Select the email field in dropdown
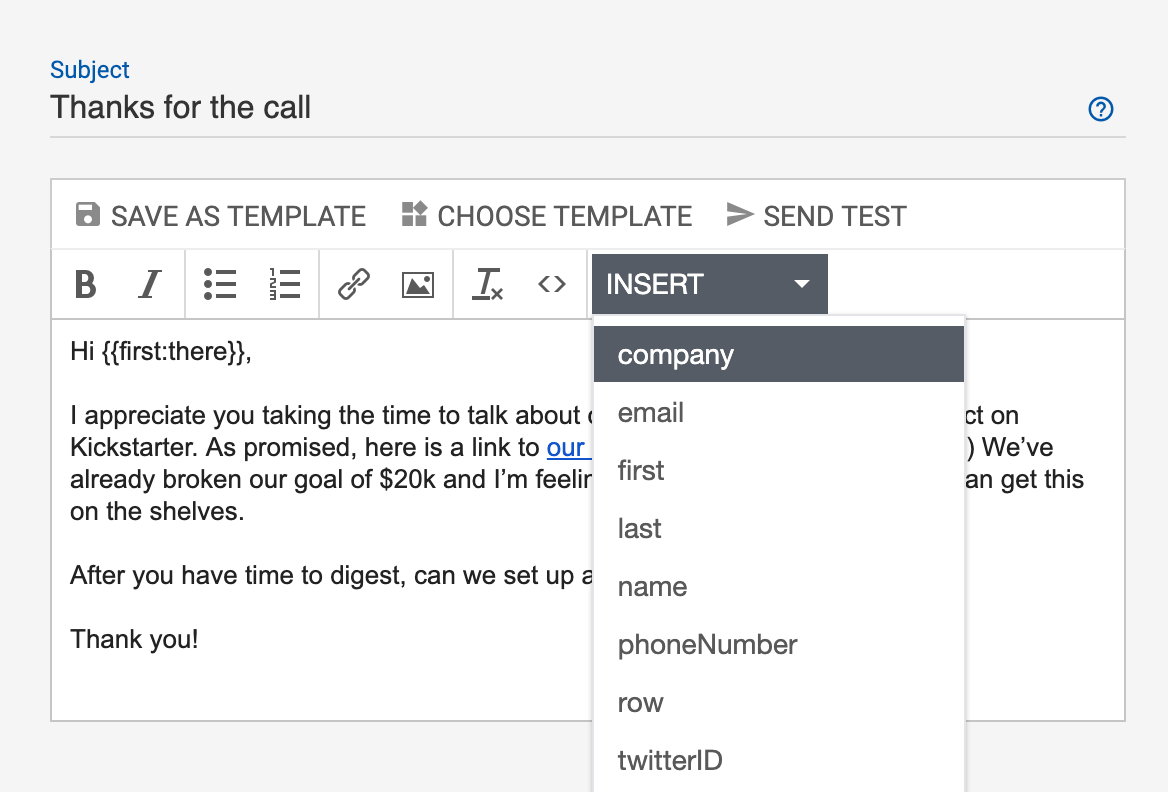The width and height of the screenshot is (1168, 792). coord(651,412)
